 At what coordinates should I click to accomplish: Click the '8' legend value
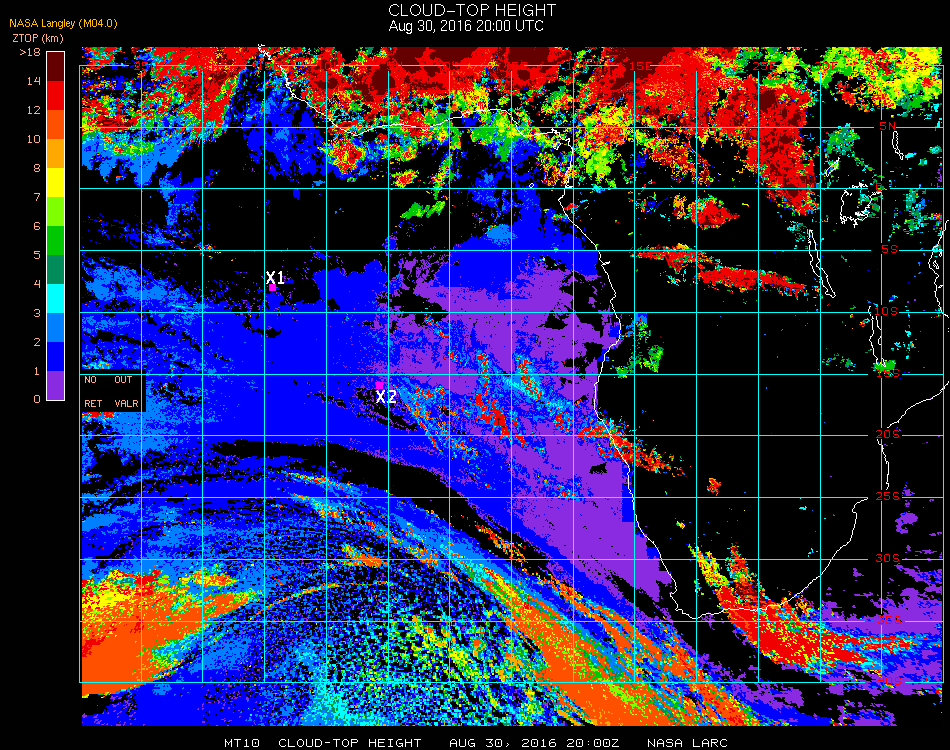(37, 168)
